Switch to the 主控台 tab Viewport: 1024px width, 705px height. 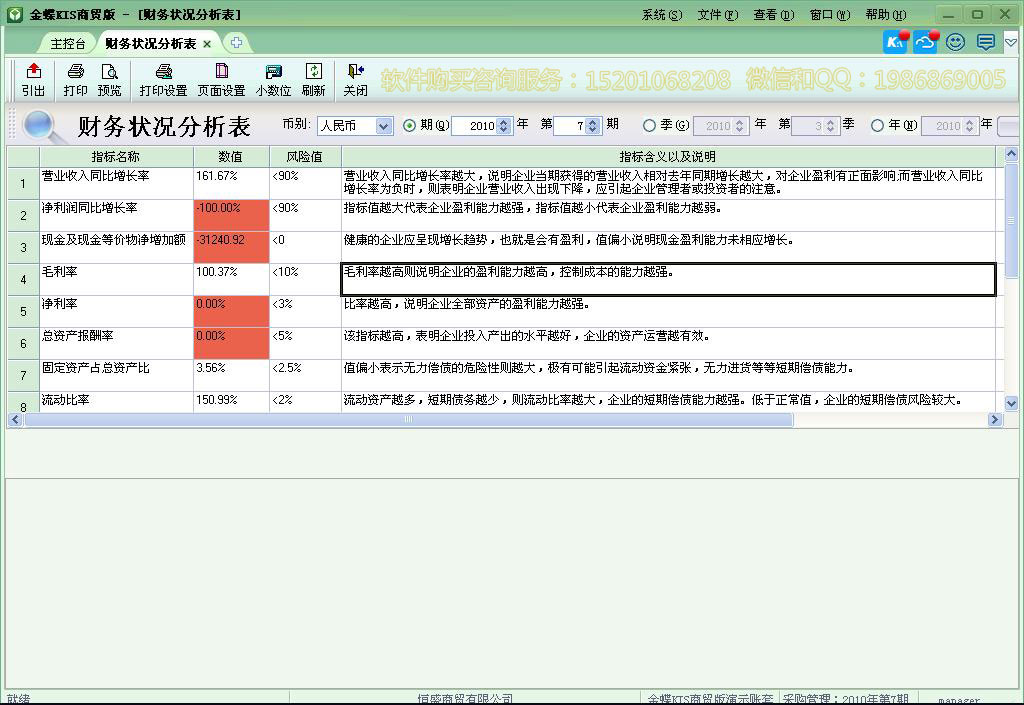click(x=68, y=44)
